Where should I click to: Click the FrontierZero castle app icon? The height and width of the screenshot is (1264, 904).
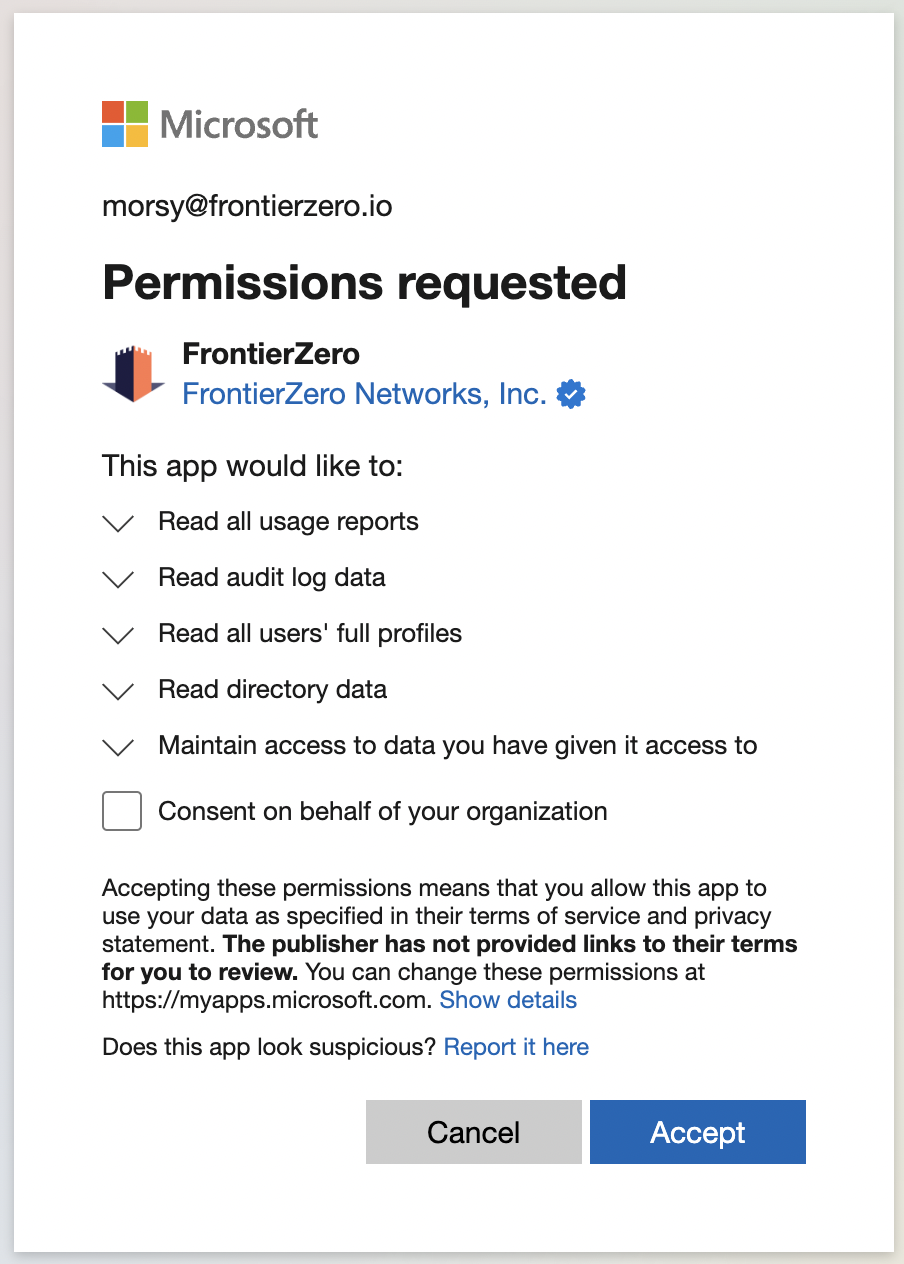click(134, 374)
